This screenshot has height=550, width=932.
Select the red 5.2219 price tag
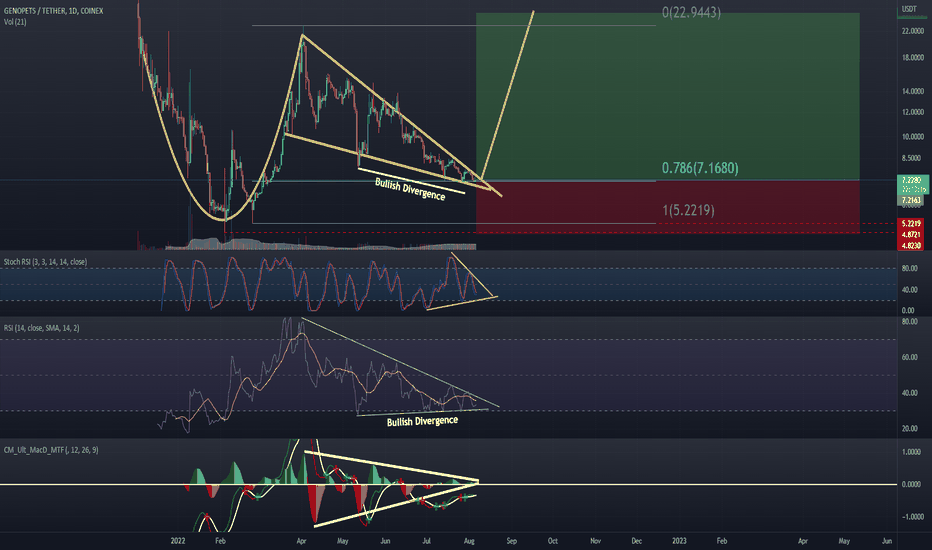911,224
